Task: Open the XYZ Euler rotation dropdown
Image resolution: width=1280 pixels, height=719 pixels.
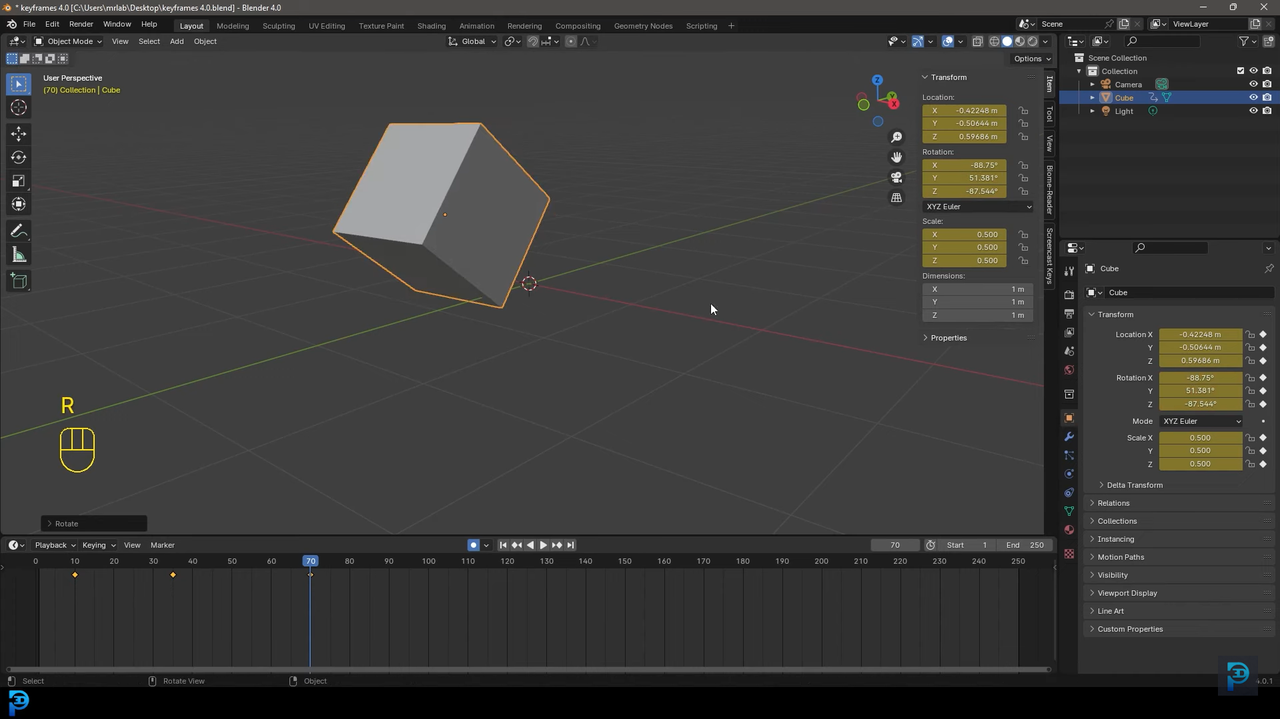Action: [1202, 421]
